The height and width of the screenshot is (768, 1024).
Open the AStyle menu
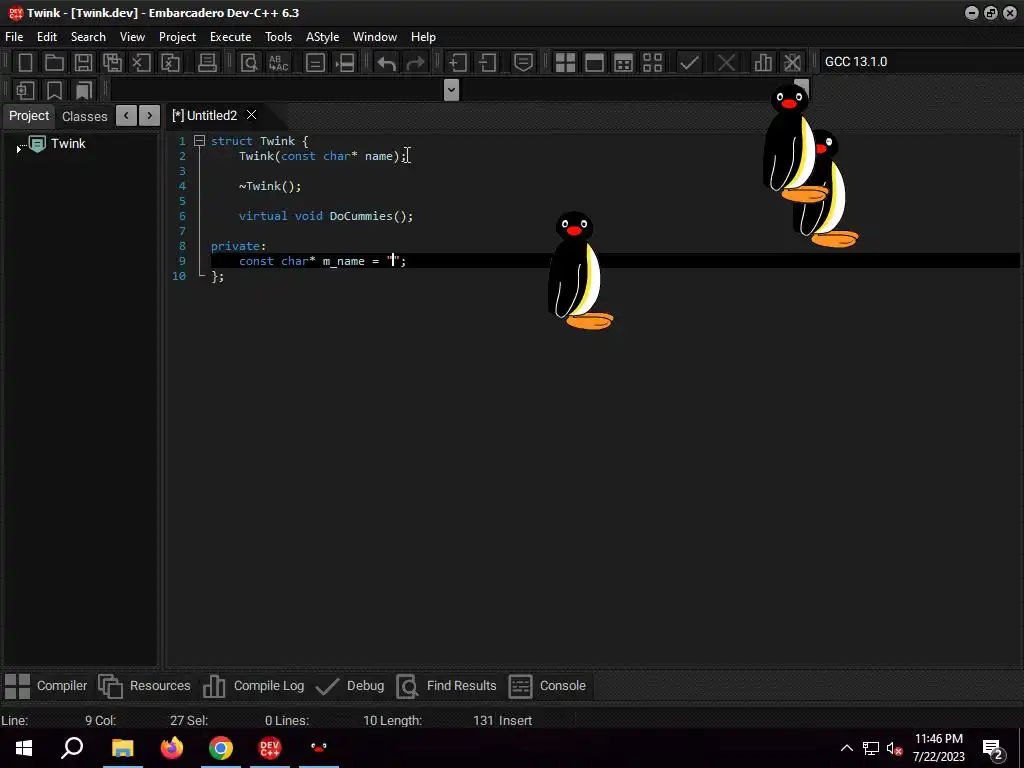tap(323, 37)
